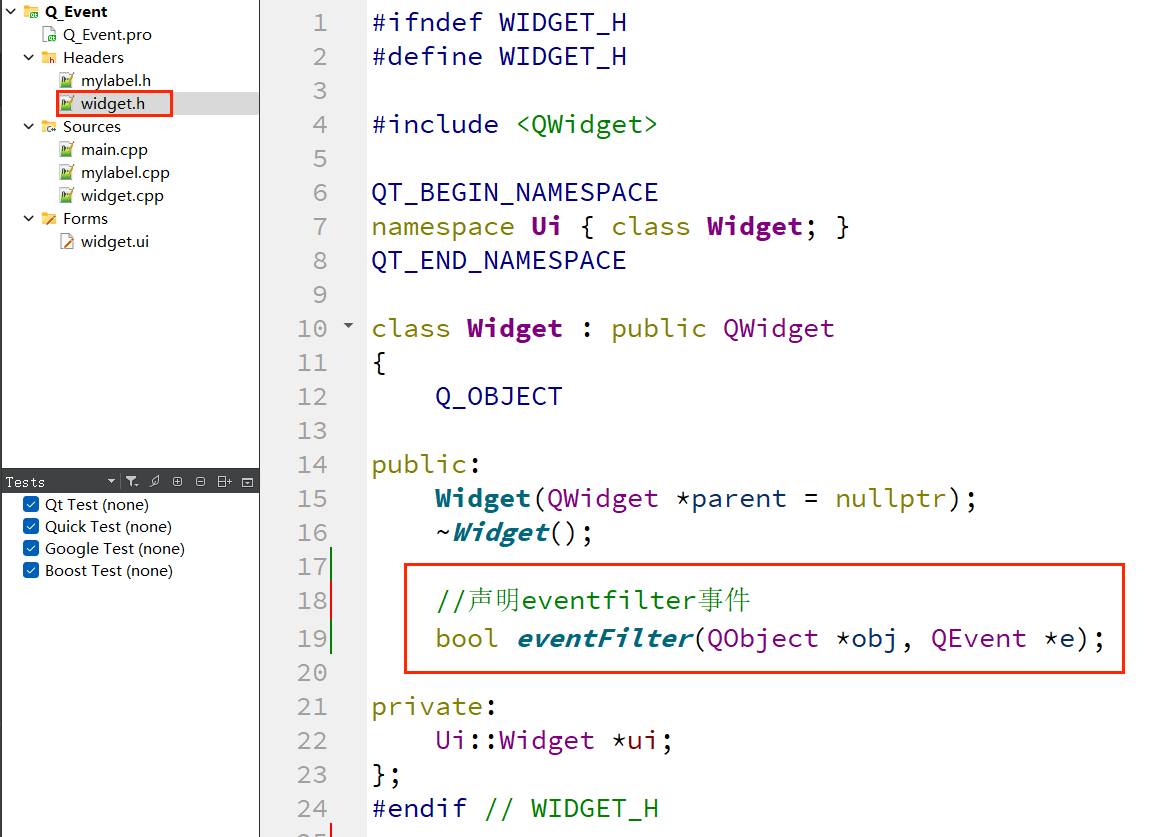
Task: Select Q_Event.pro in the project tree
Action: click(107, 34)
